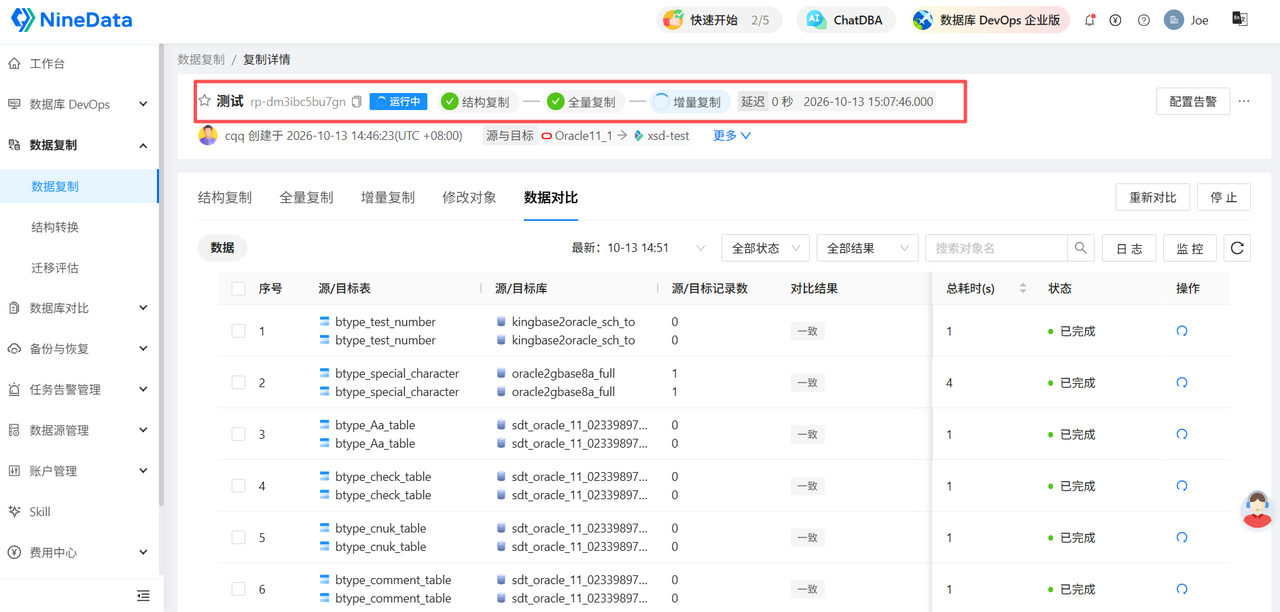Re-compare row 2 btype_special_character
Viewport: 1280px width, 612px height.
(1182, 383)
